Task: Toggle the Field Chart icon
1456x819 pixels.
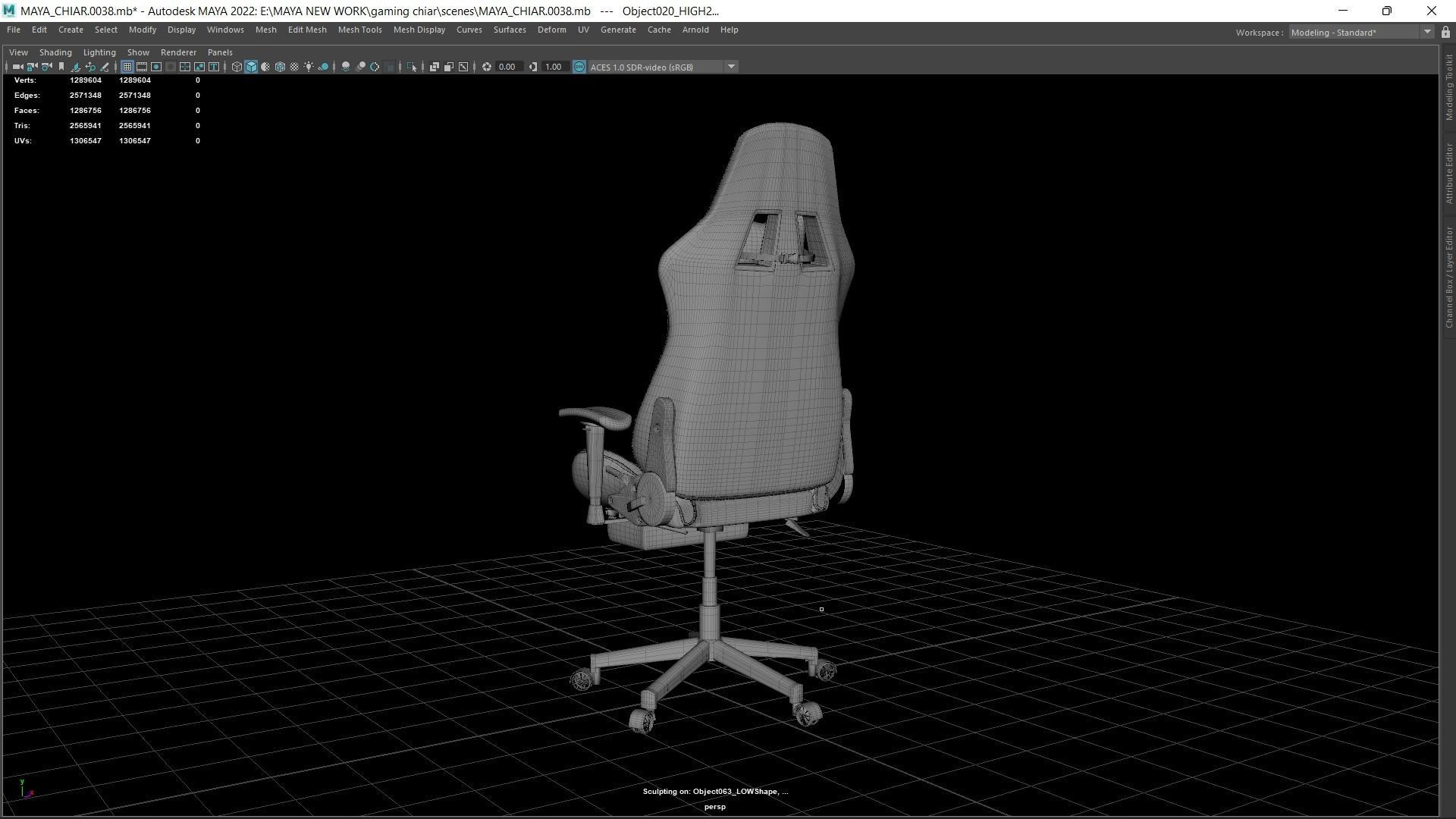Action: pyautogui.click(x=185, y=67)
